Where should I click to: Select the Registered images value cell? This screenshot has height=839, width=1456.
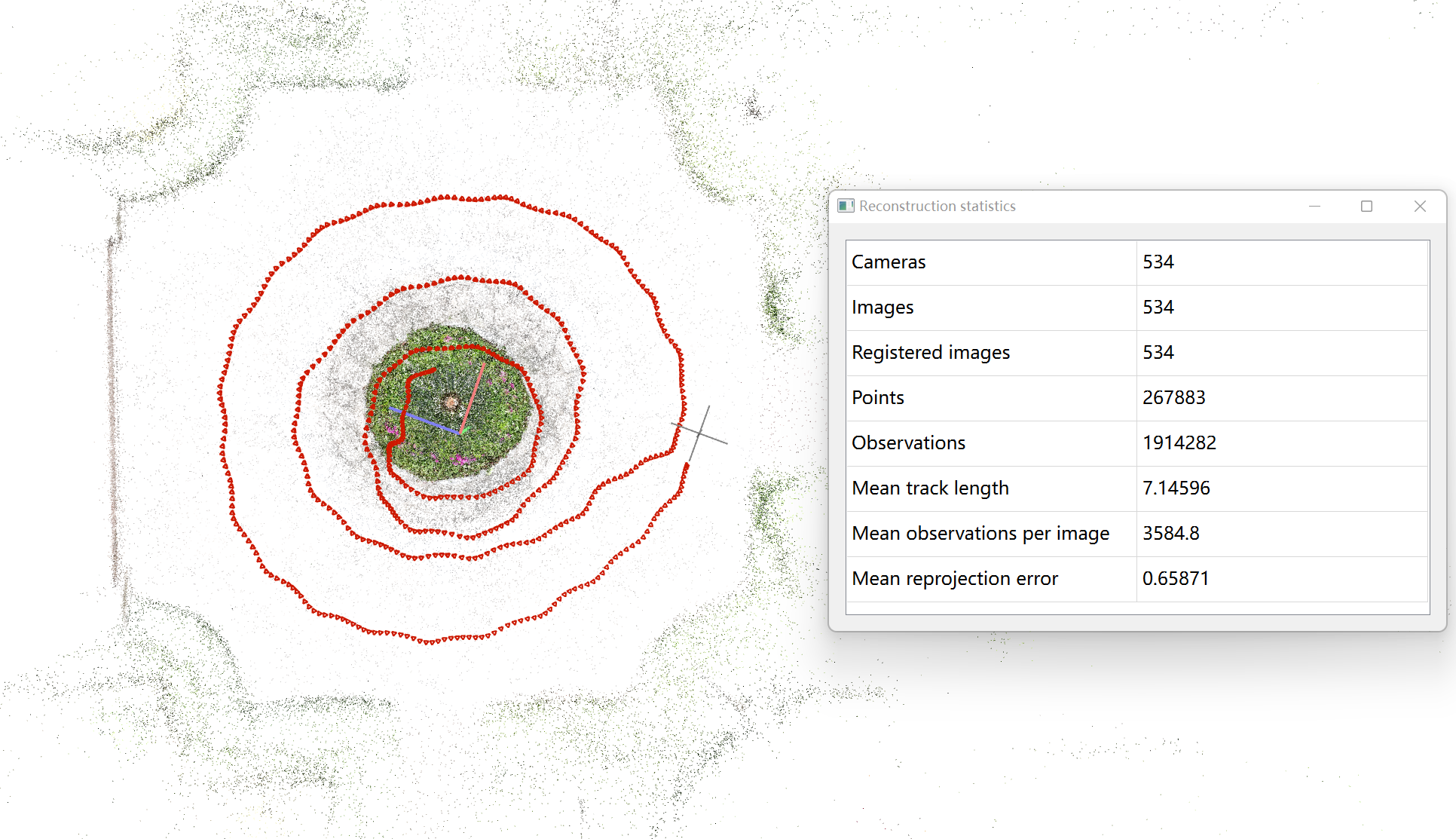pos(1282,353)
